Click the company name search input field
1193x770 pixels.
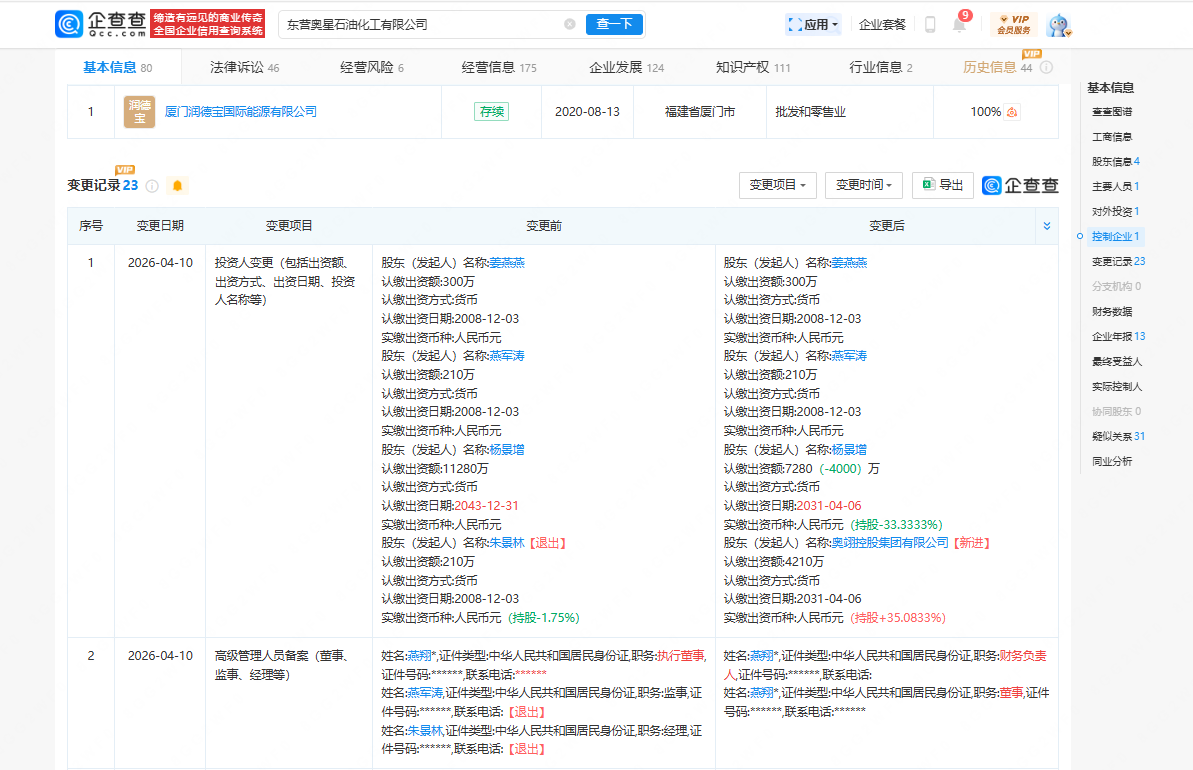pos(420,24)
